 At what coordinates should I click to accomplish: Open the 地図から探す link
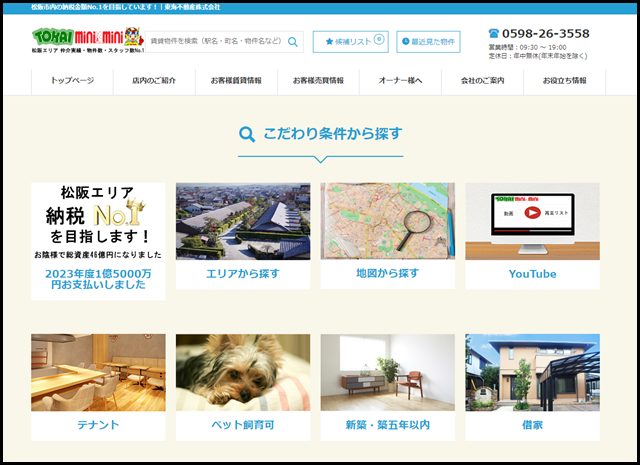pyautogui.click(x=387, y=273)
